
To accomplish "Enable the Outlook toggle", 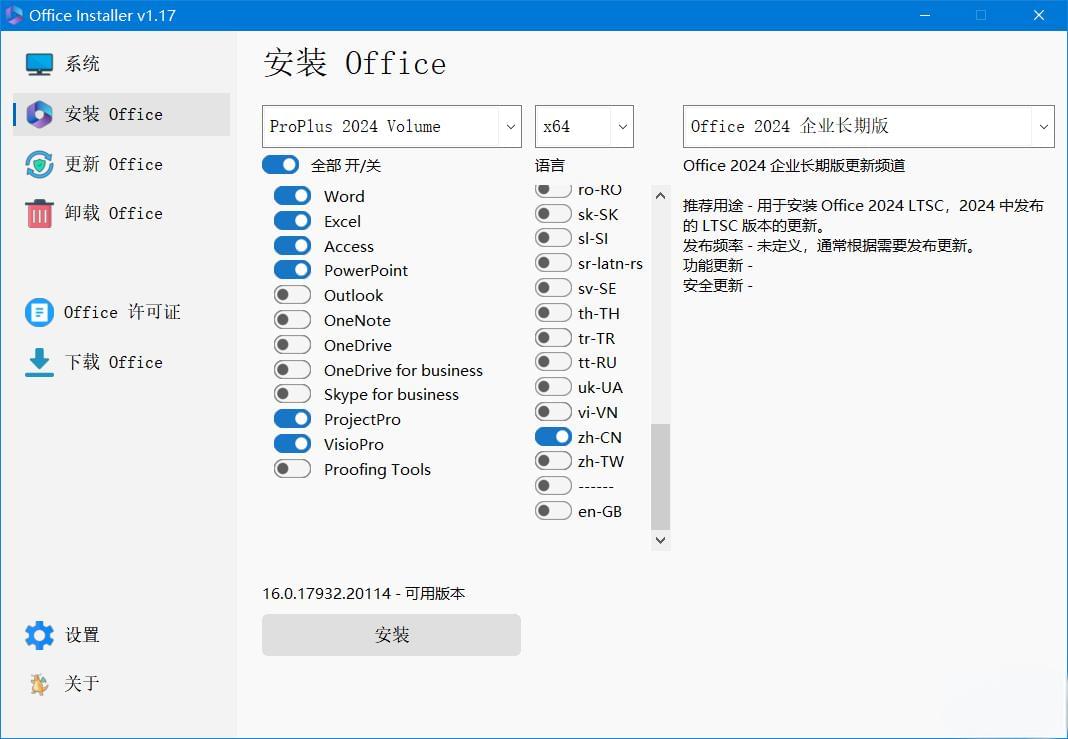I will (x=292, y=295).
